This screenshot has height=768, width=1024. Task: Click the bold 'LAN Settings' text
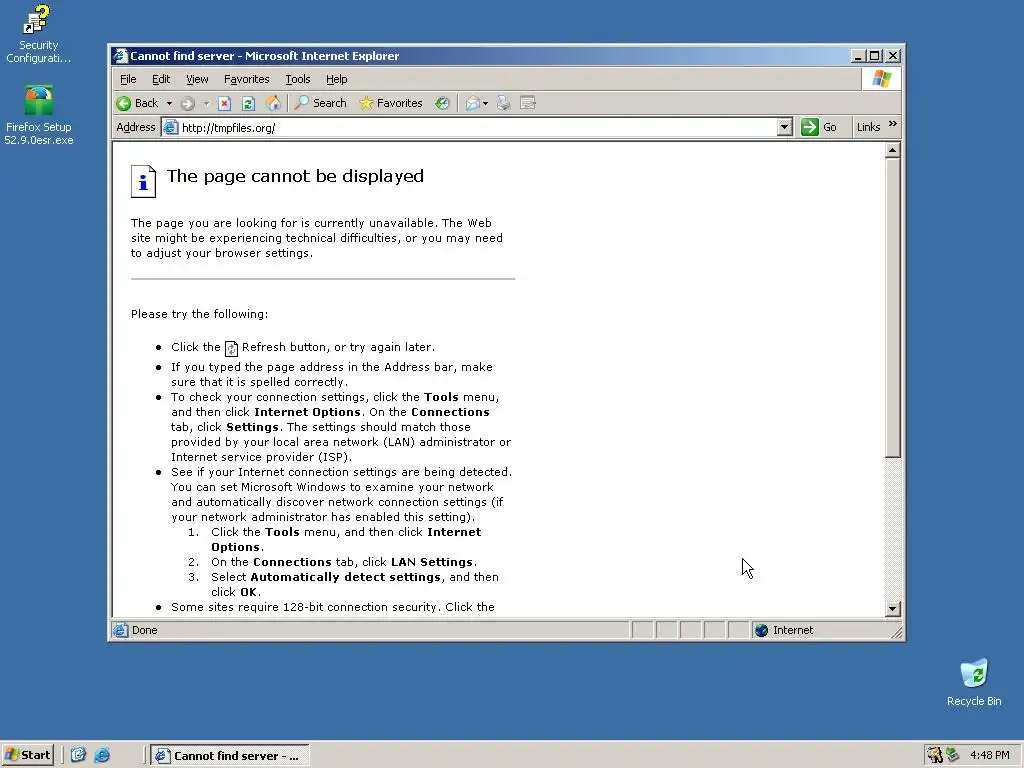click(432, 562)
